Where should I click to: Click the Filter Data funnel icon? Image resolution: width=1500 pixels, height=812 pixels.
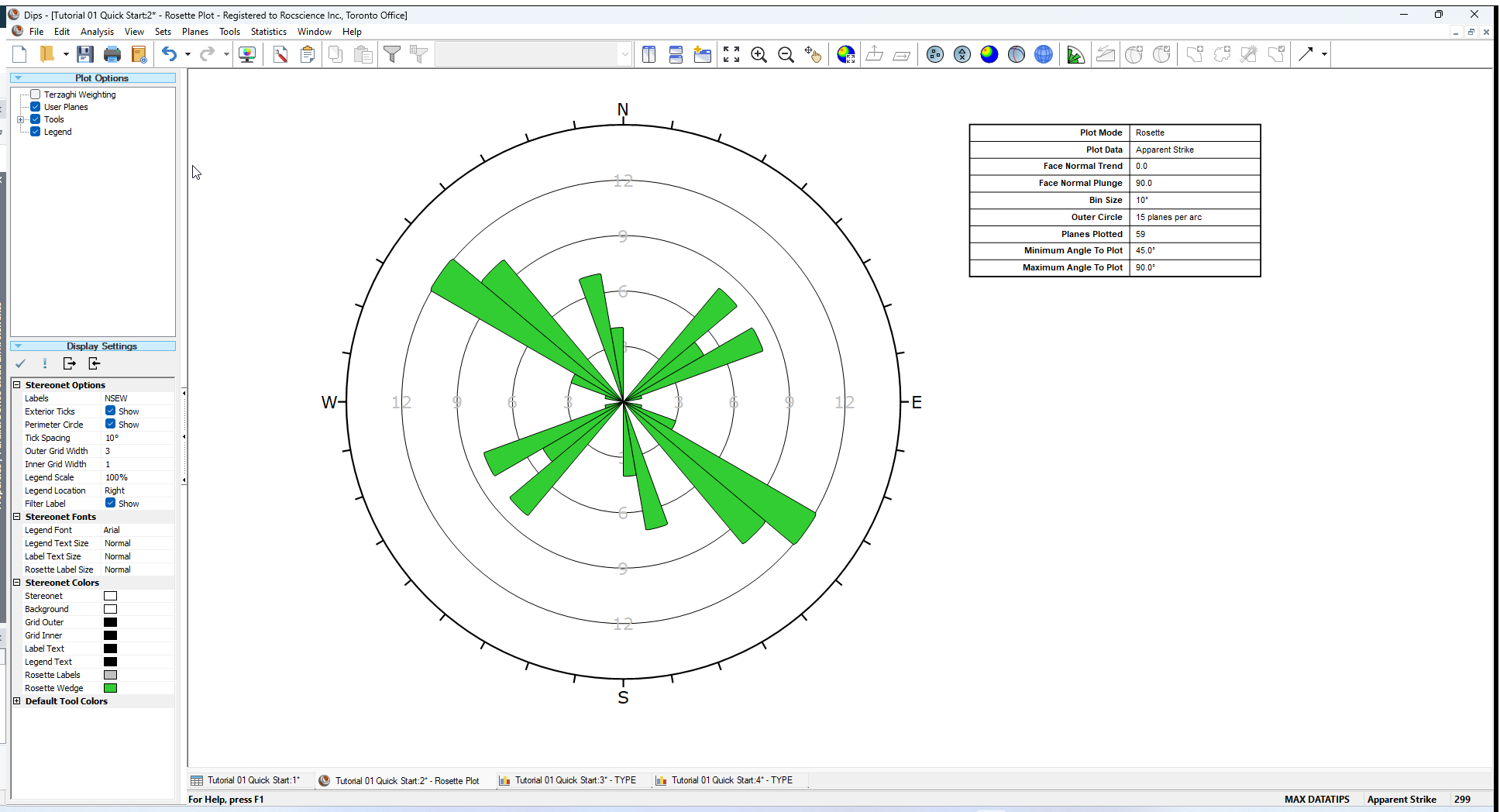click(393, 54)
